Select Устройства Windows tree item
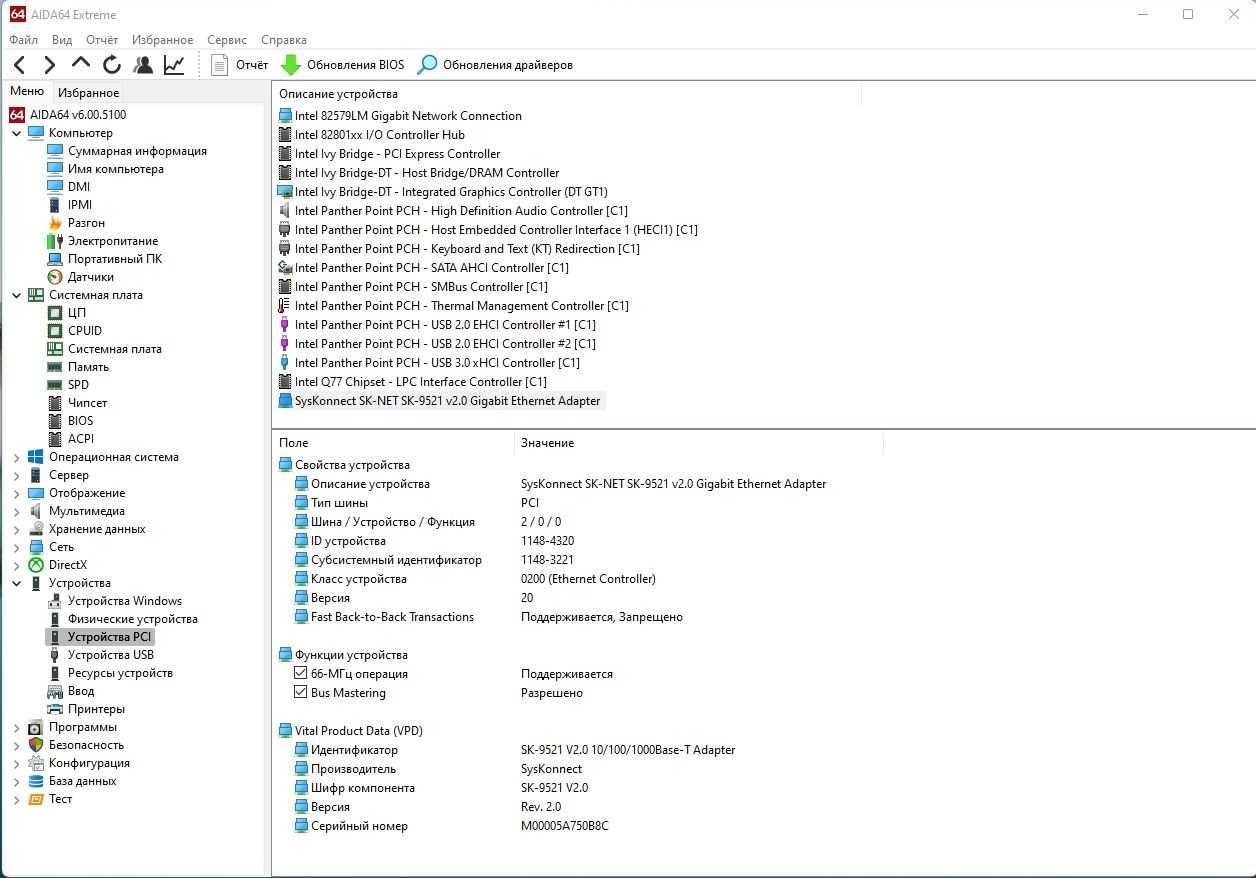The height and width of the screenshot is (878, 1256). pyautogui.click(x=125, y=601)
